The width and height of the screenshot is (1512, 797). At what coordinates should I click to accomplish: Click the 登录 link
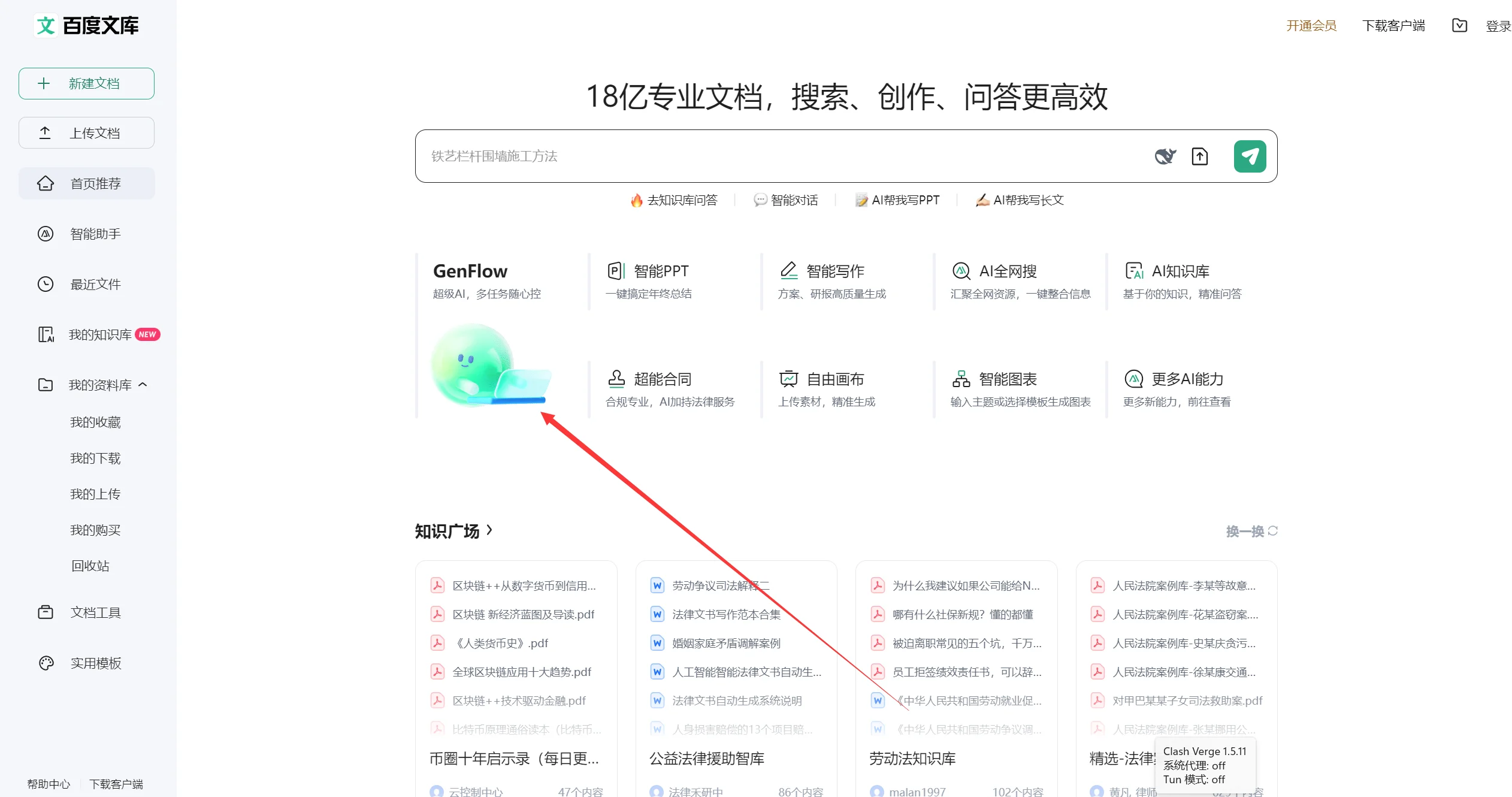click(1498, 25)
